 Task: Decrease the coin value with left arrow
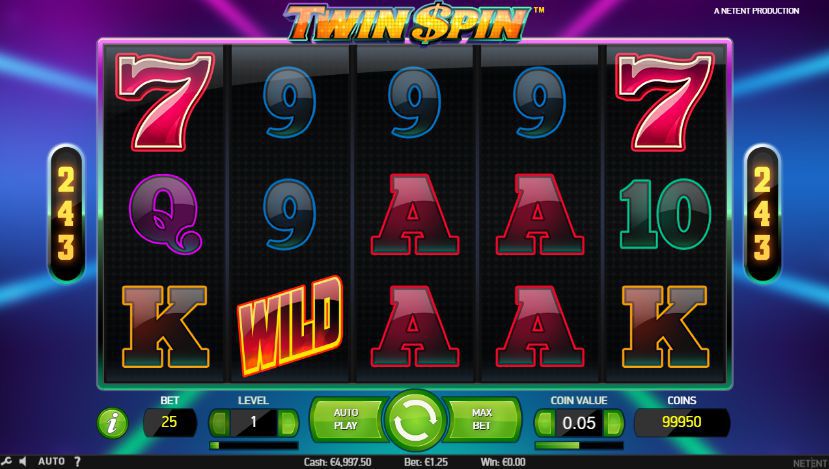(544, 422)
